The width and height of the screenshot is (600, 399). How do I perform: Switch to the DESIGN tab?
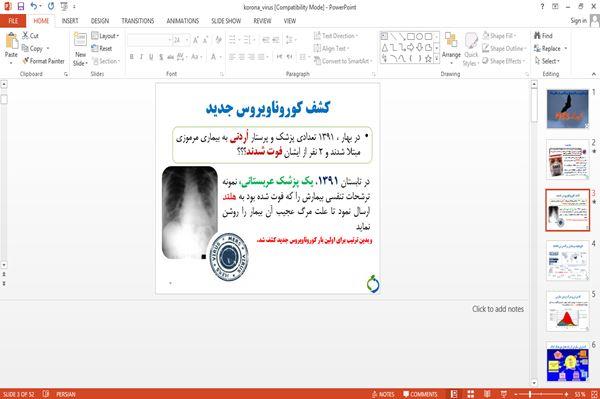(100, 21)
